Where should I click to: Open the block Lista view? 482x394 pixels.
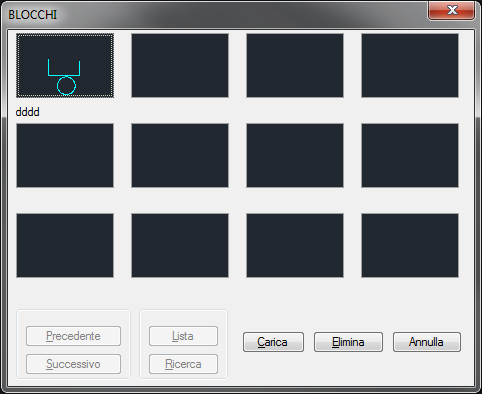(x=183, y=336)
